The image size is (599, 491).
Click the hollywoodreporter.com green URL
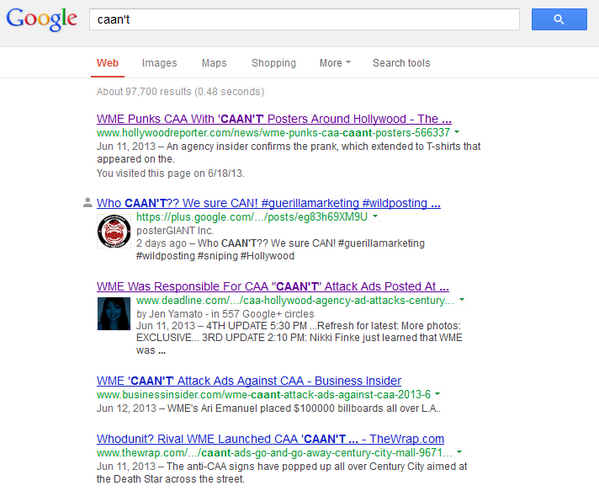coord(273,133)
